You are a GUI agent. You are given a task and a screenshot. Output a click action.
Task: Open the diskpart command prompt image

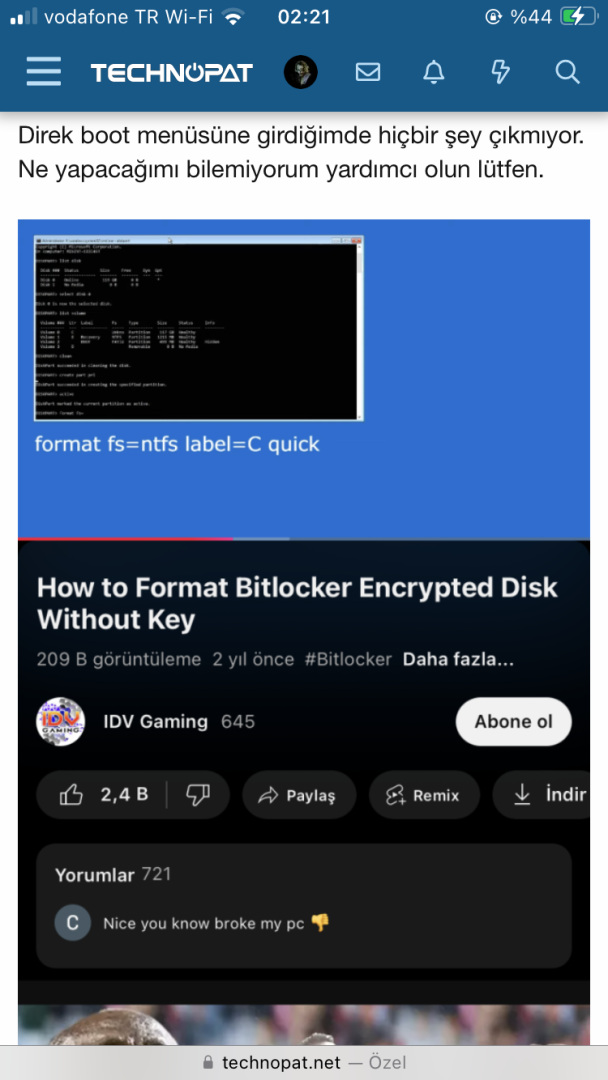pos(199,328)
